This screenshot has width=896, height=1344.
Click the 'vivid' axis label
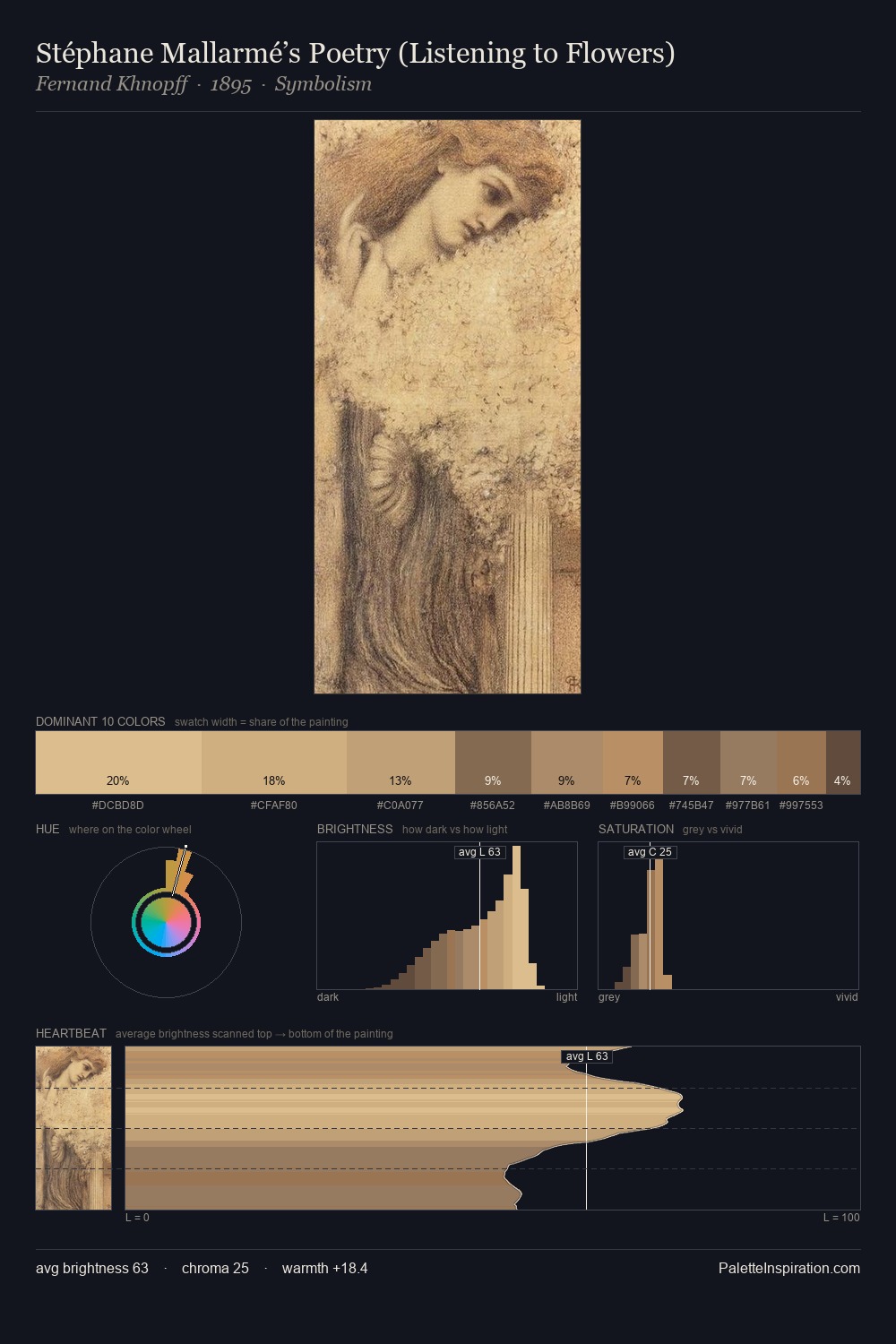(847, 997)
